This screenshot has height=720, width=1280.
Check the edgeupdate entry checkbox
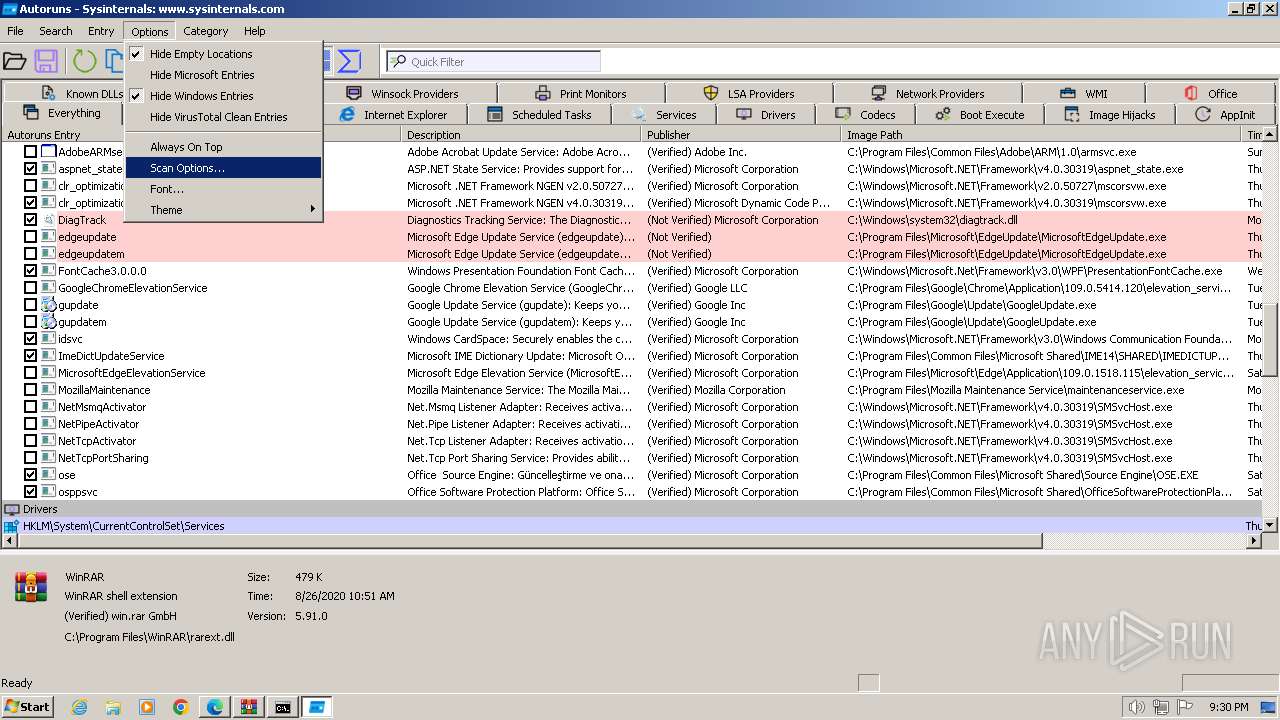(x=30, y=237)
